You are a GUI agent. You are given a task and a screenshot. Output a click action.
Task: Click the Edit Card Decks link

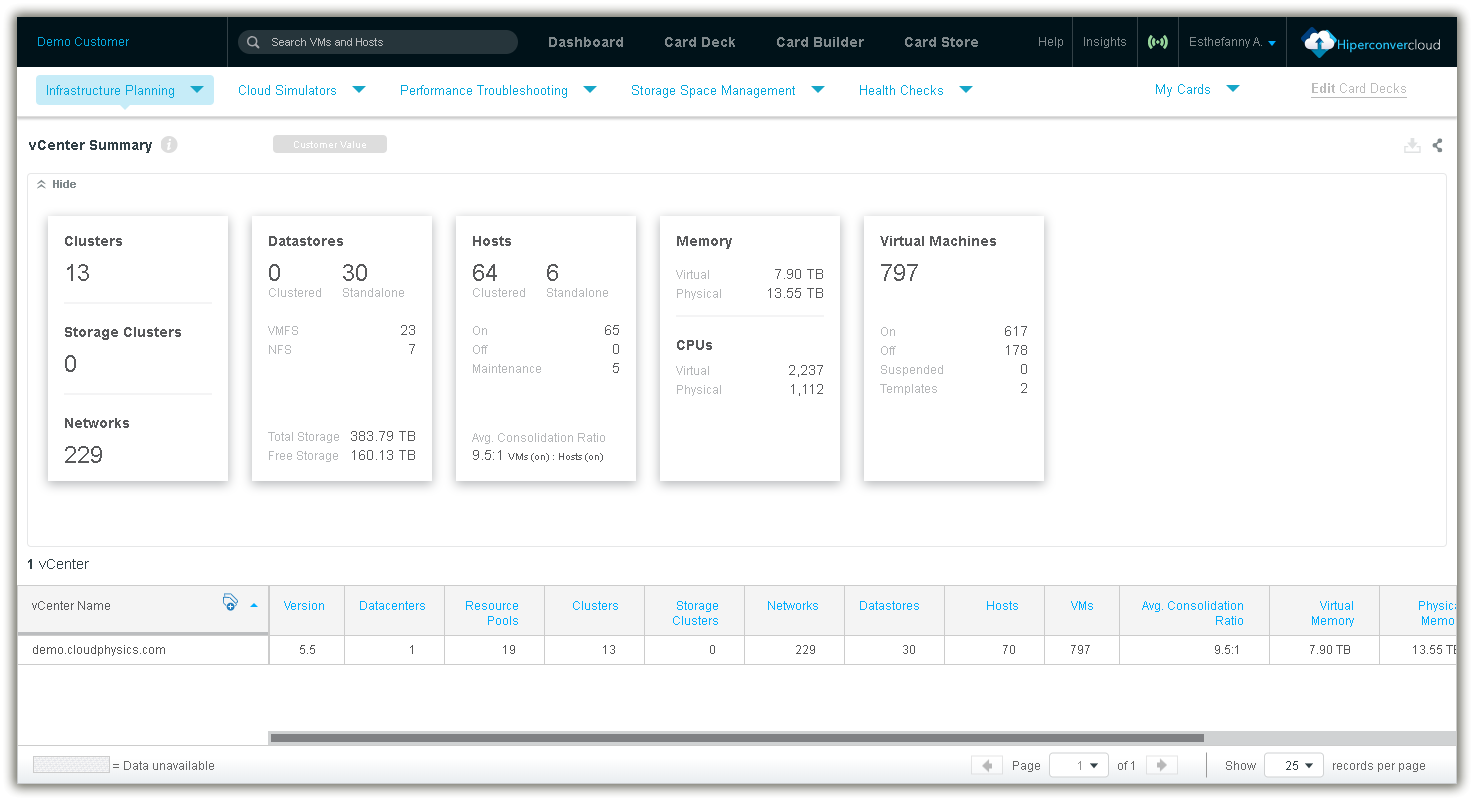pos(1358,89)
